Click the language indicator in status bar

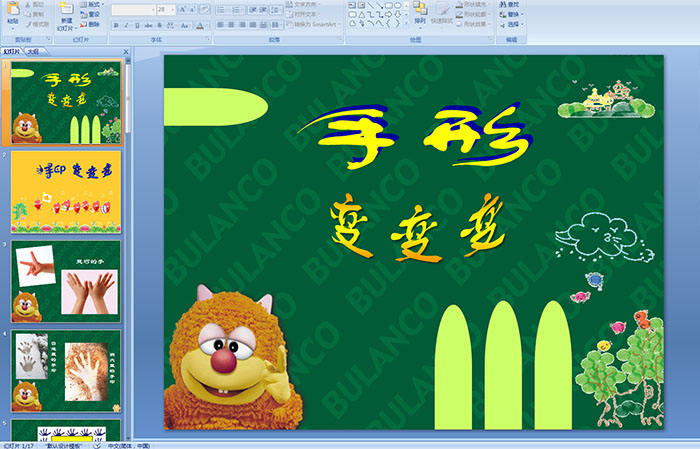coord(129,445)
